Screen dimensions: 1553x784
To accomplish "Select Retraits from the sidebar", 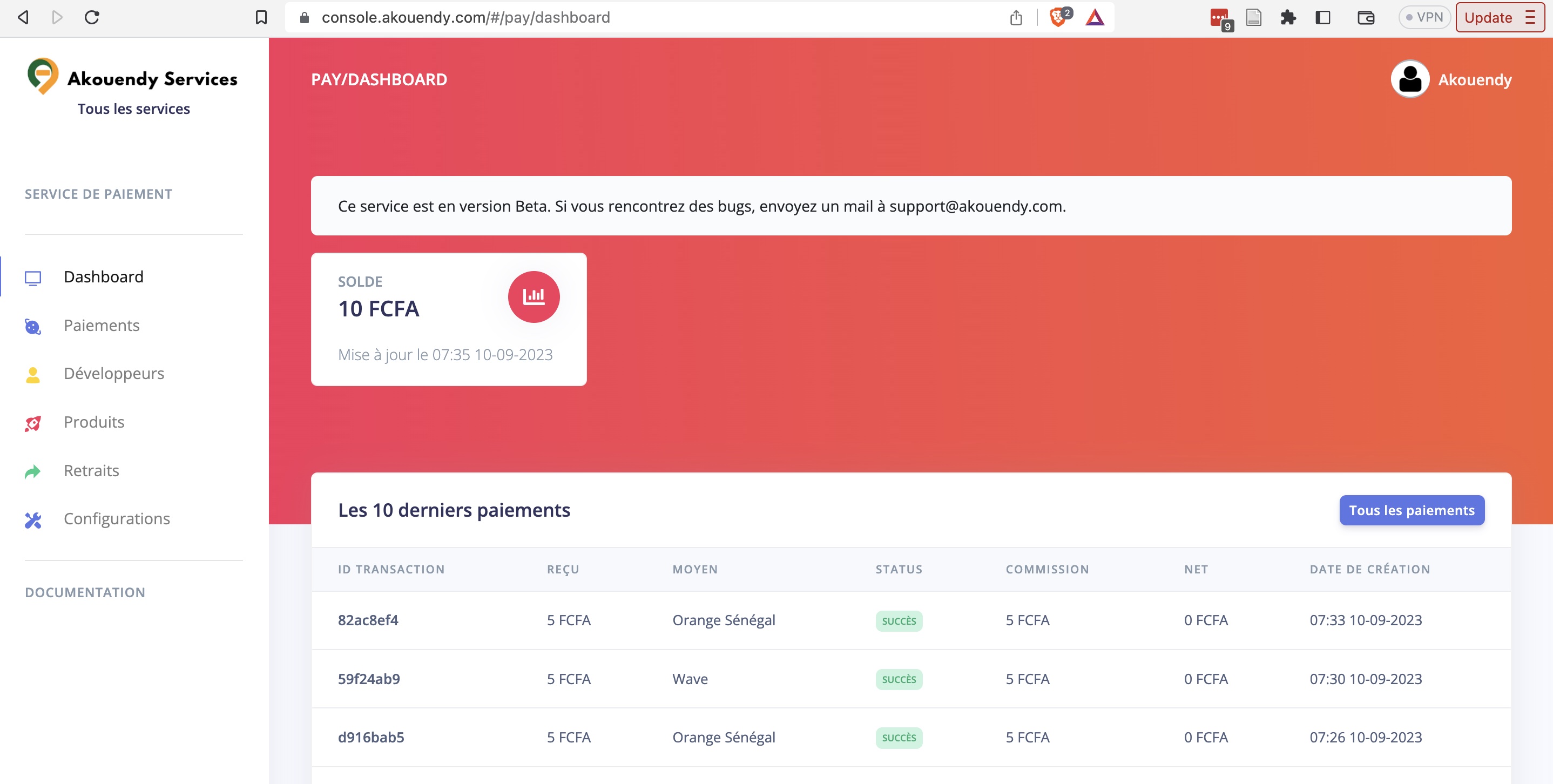I will [x=91, y=471].
